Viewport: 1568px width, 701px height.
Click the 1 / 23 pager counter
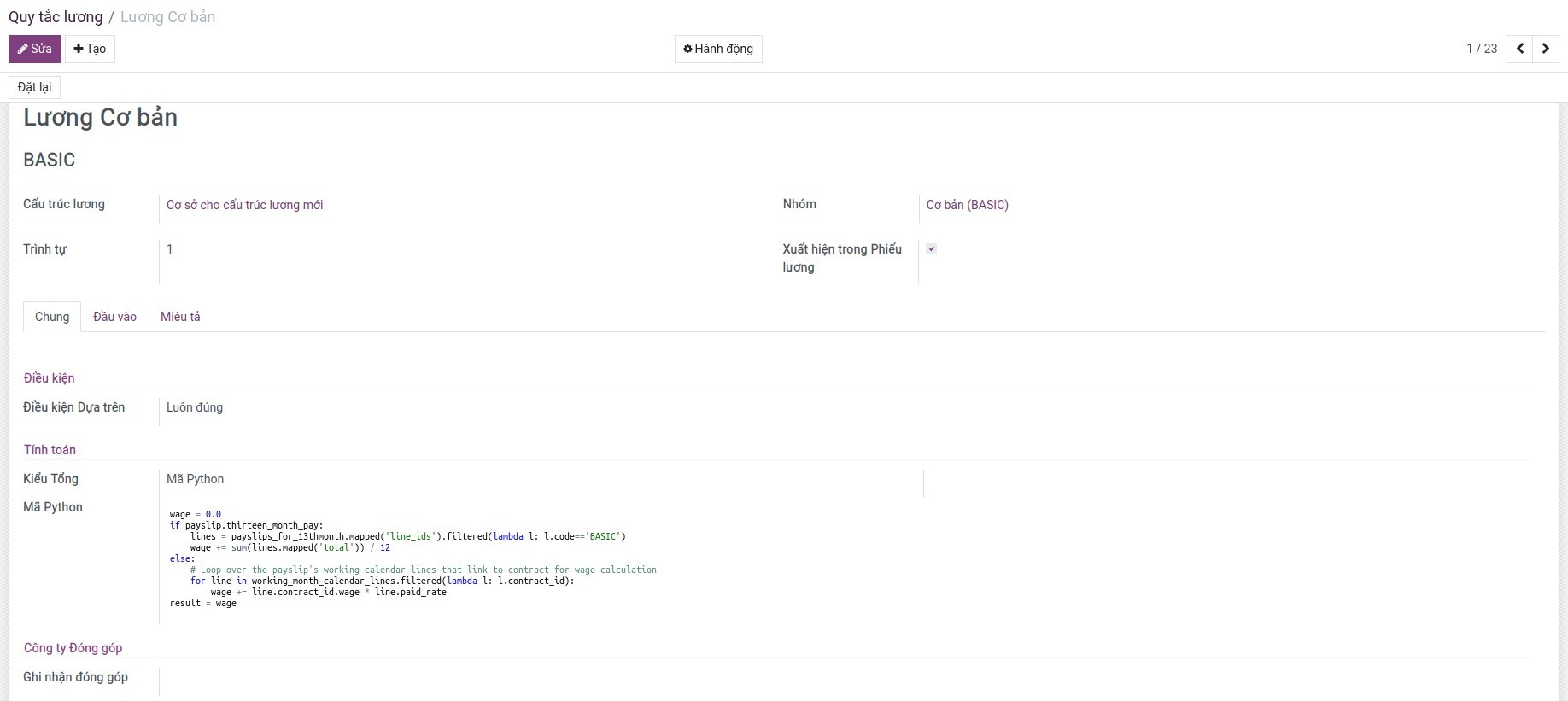coord(1481,49)
